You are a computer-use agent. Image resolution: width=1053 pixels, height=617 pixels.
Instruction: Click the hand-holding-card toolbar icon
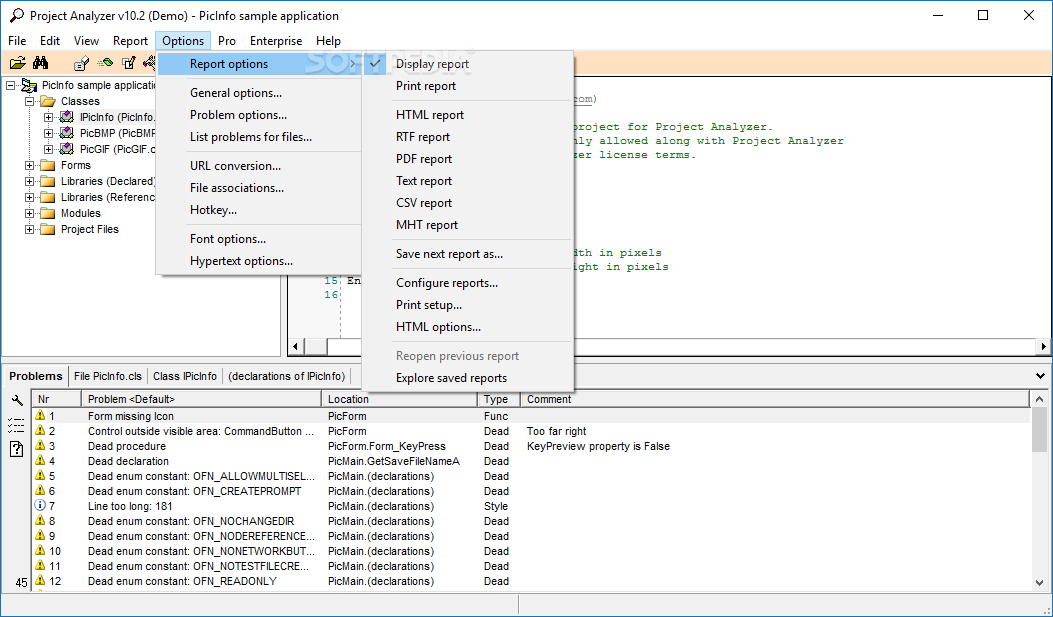click(x=82, y=63)
